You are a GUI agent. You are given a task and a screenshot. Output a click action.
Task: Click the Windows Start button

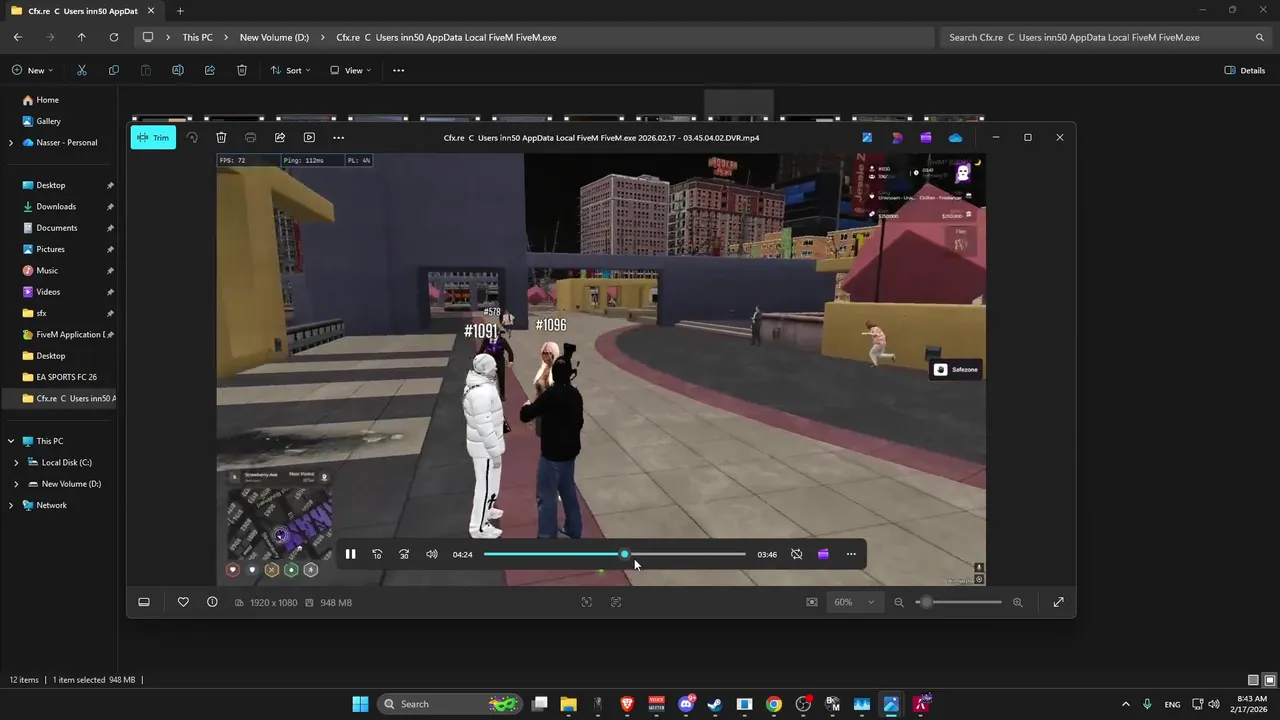[360, 704]
